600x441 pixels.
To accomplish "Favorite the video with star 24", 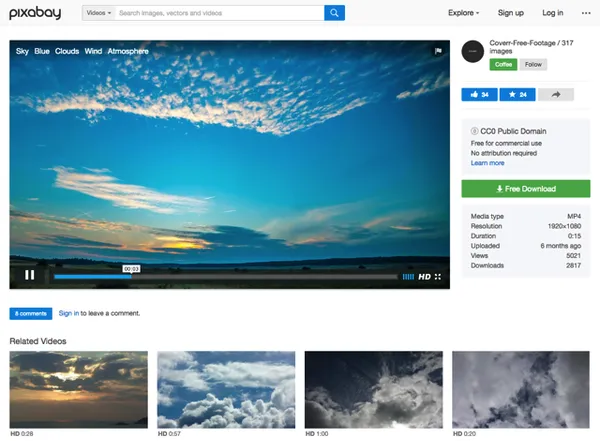I will (518, 95).
